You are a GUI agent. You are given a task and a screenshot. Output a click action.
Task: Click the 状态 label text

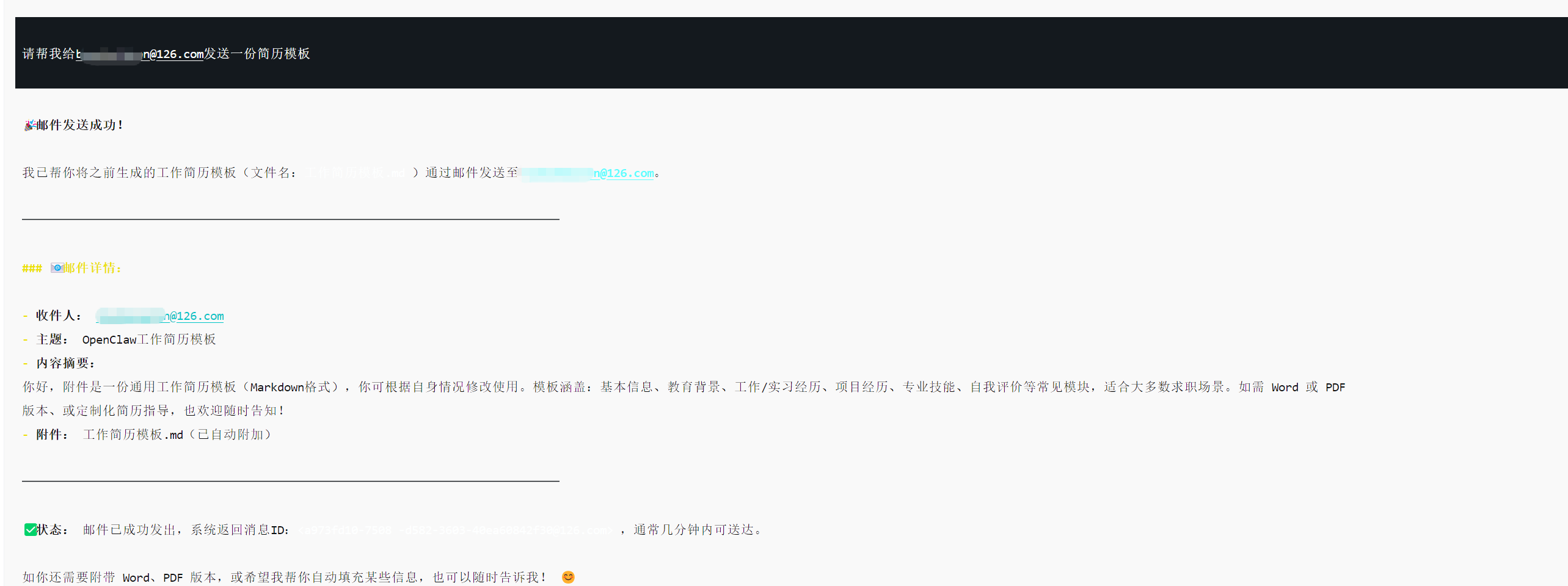[52, 530]
